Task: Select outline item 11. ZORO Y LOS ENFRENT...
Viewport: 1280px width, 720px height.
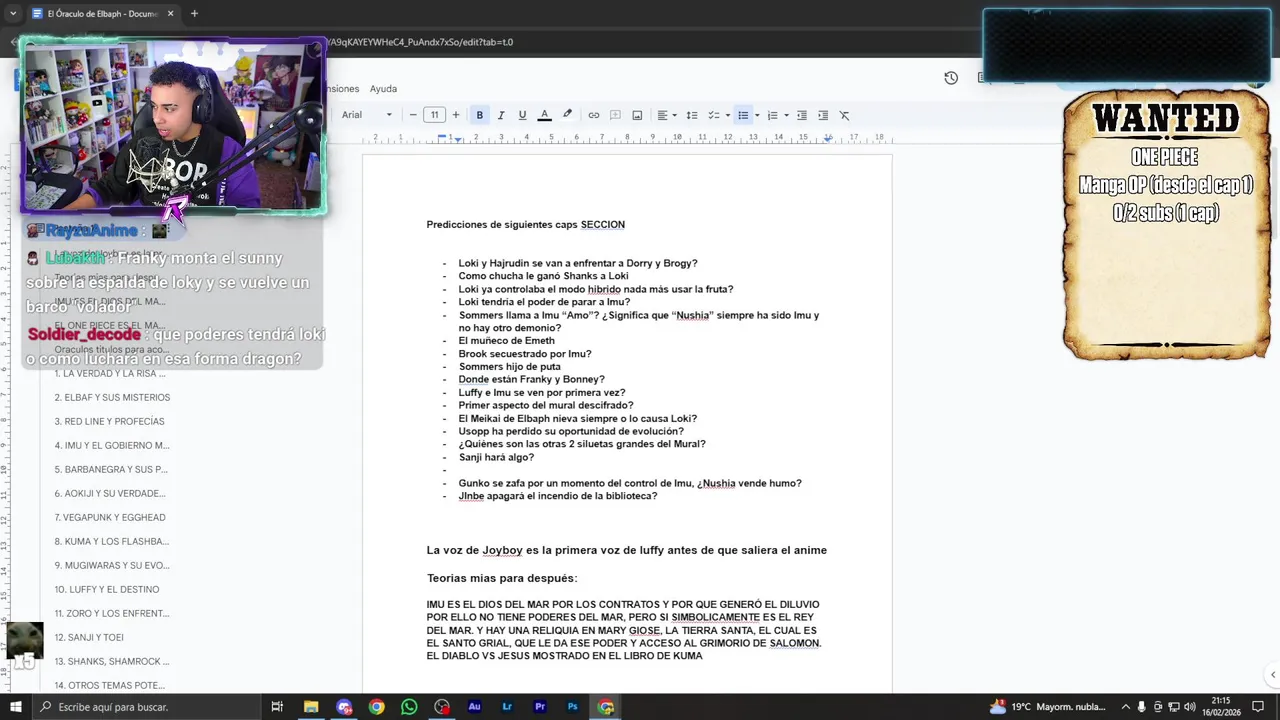Action: pos(112,613)
